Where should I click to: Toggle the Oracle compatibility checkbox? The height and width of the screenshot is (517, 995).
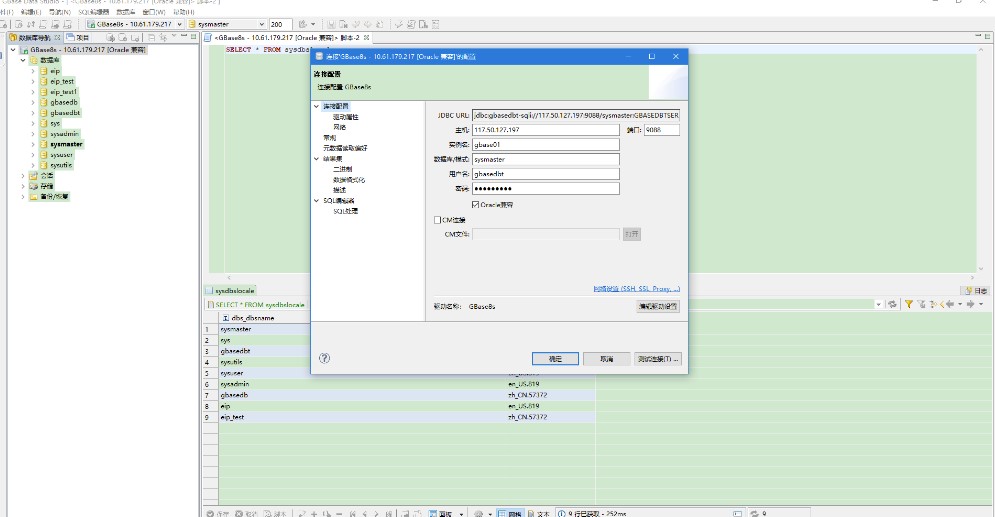pos(475,205)
